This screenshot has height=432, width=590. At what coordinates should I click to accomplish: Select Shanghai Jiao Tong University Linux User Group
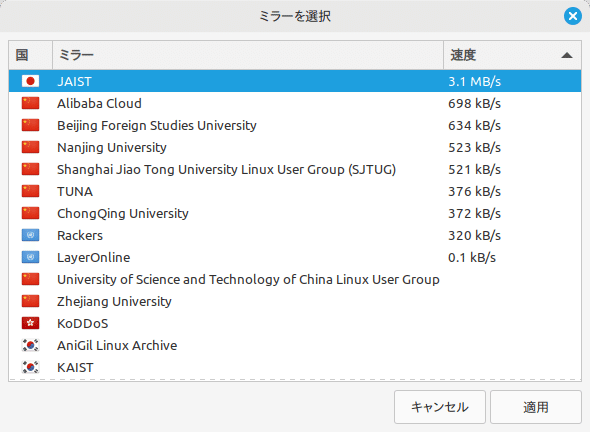click(295, 169)
